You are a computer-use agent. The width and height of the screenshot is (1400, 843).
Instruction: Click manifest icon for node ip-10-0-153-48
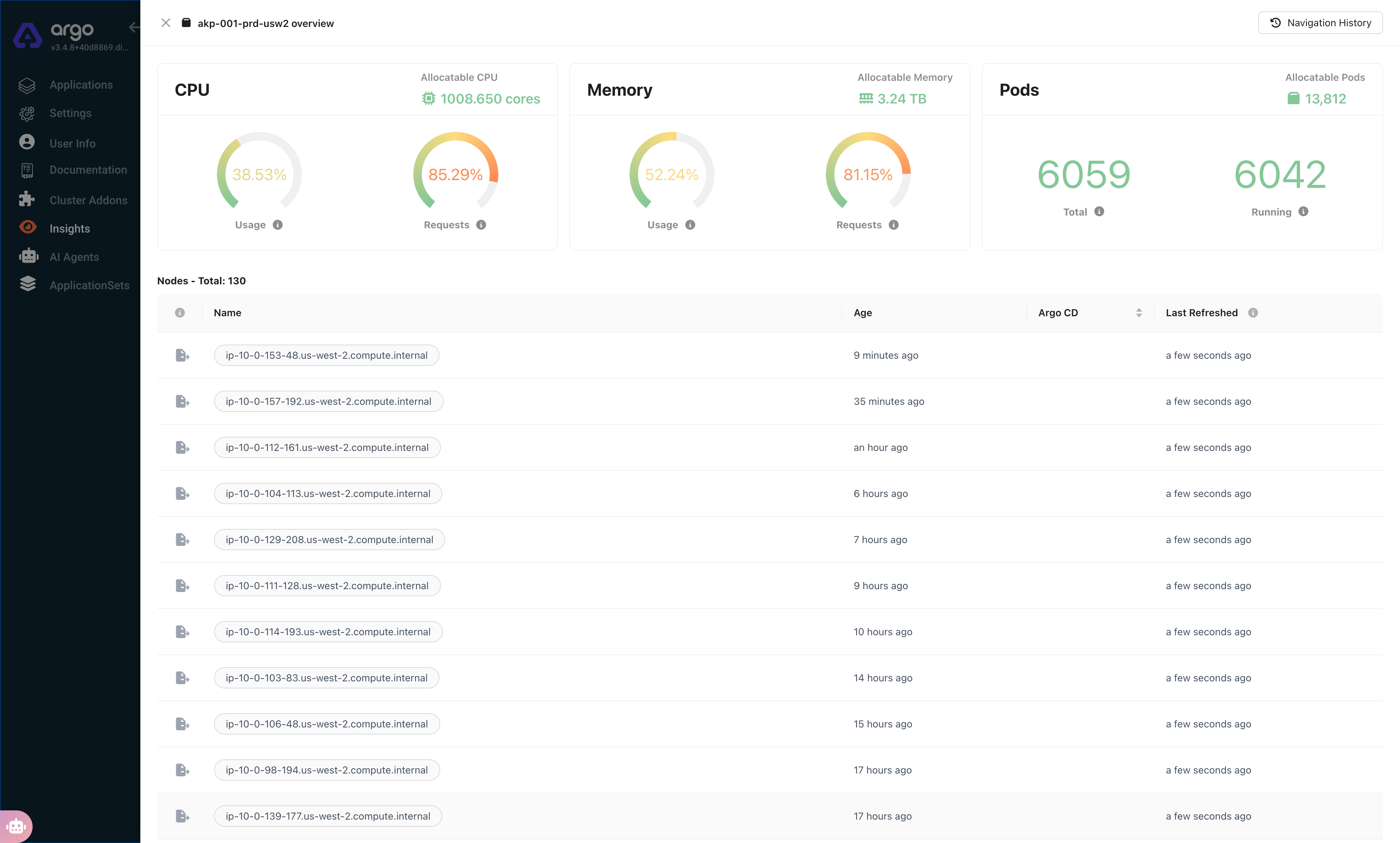tap(182, 355)
